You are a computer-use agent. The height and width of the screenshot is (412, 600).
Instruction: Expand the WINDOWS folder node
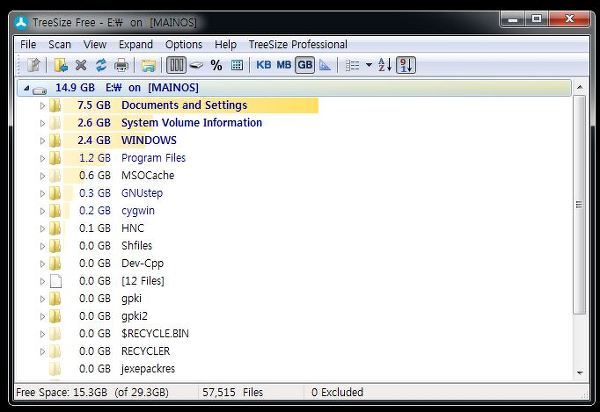pyautogui.click(x=42, y=141)
